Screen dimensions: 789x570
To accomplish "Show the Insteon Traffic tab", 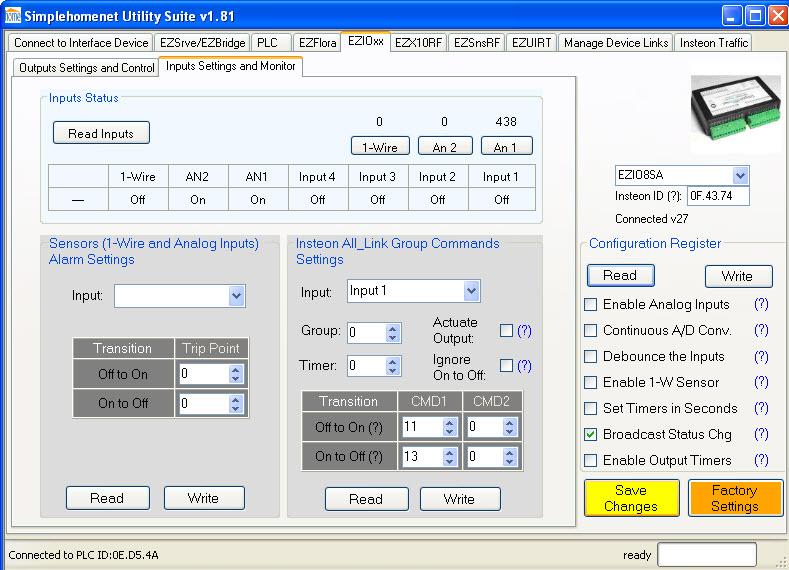I will tap(714, 43).
